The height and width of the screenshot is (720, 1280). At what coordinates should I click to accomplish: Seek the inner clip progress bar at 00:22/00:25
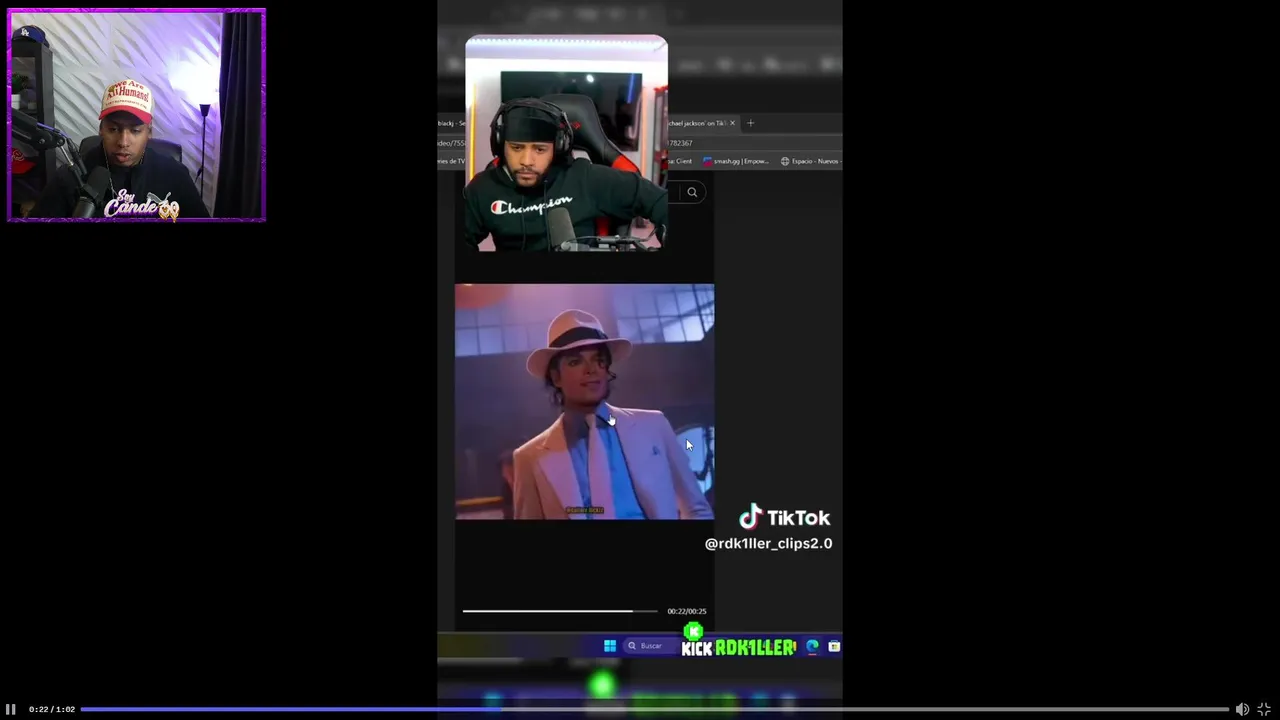click(x=560, y=611)
